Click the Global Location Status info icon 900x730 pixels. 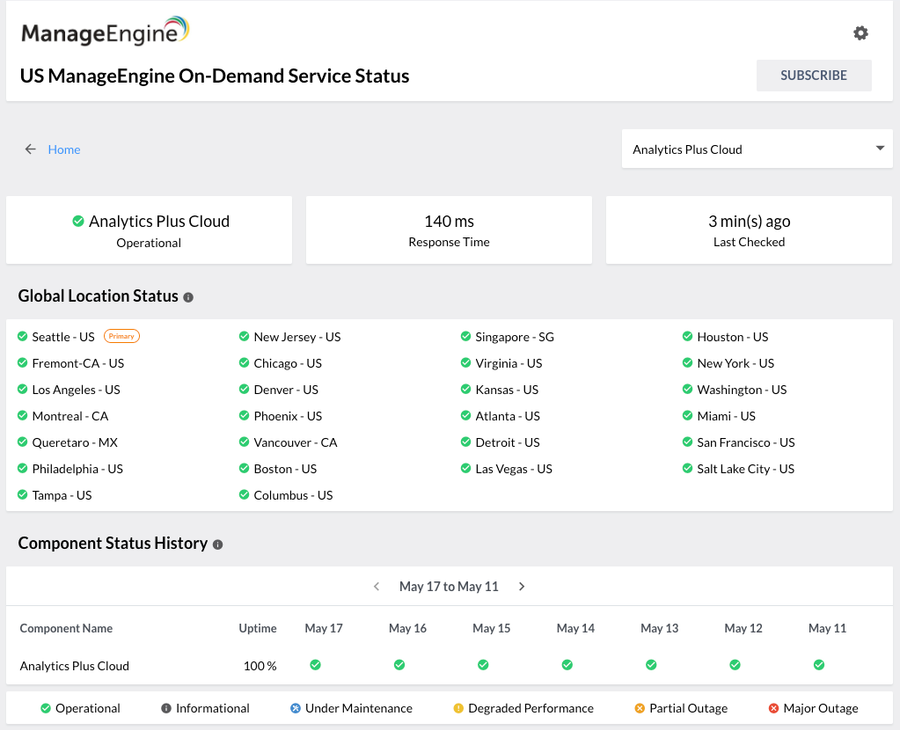(x=188, y=297)
